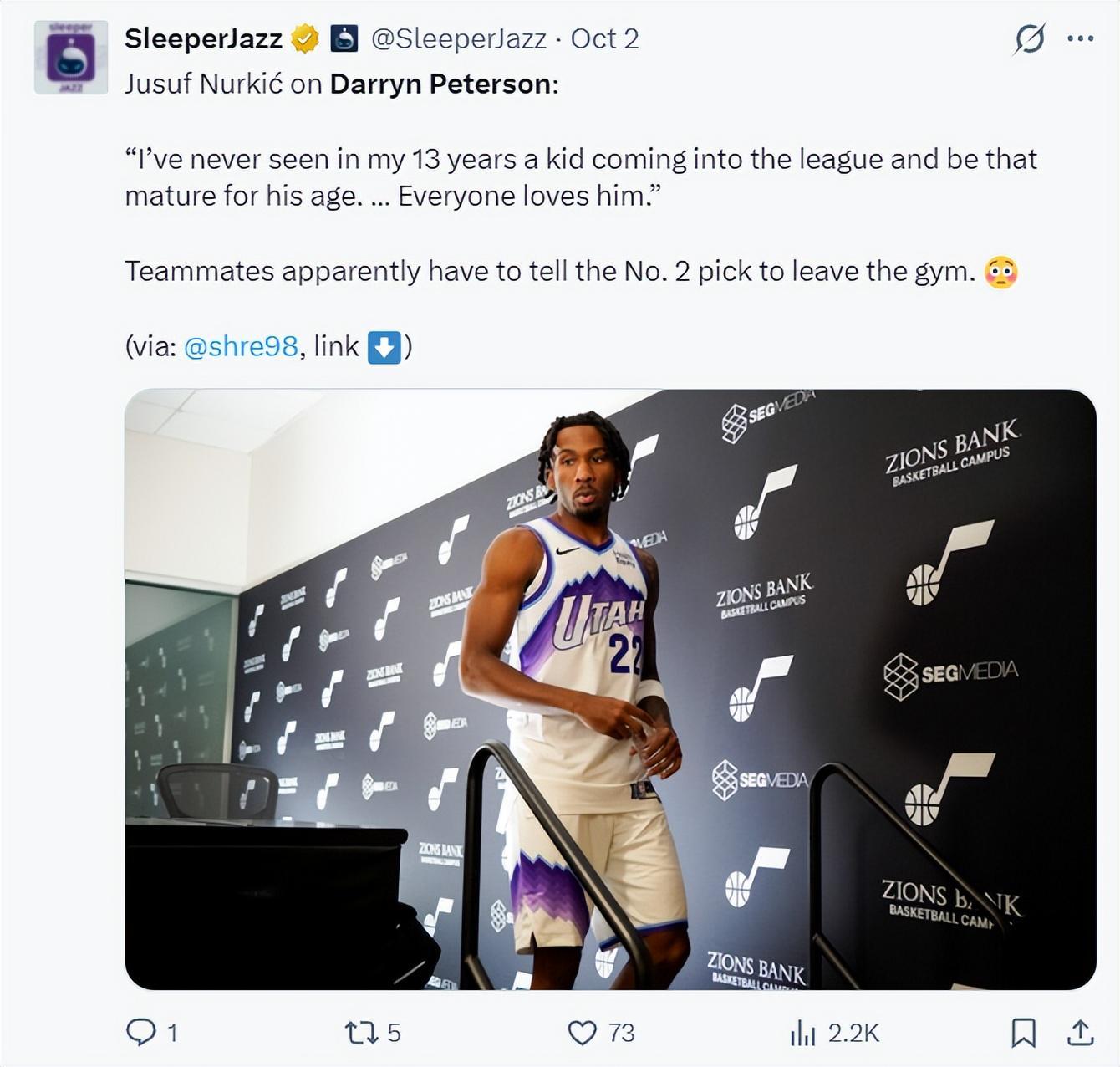Click the 73 likes count
The width and height of the screenshot is (1120, 1067).
click(621, 1034)
